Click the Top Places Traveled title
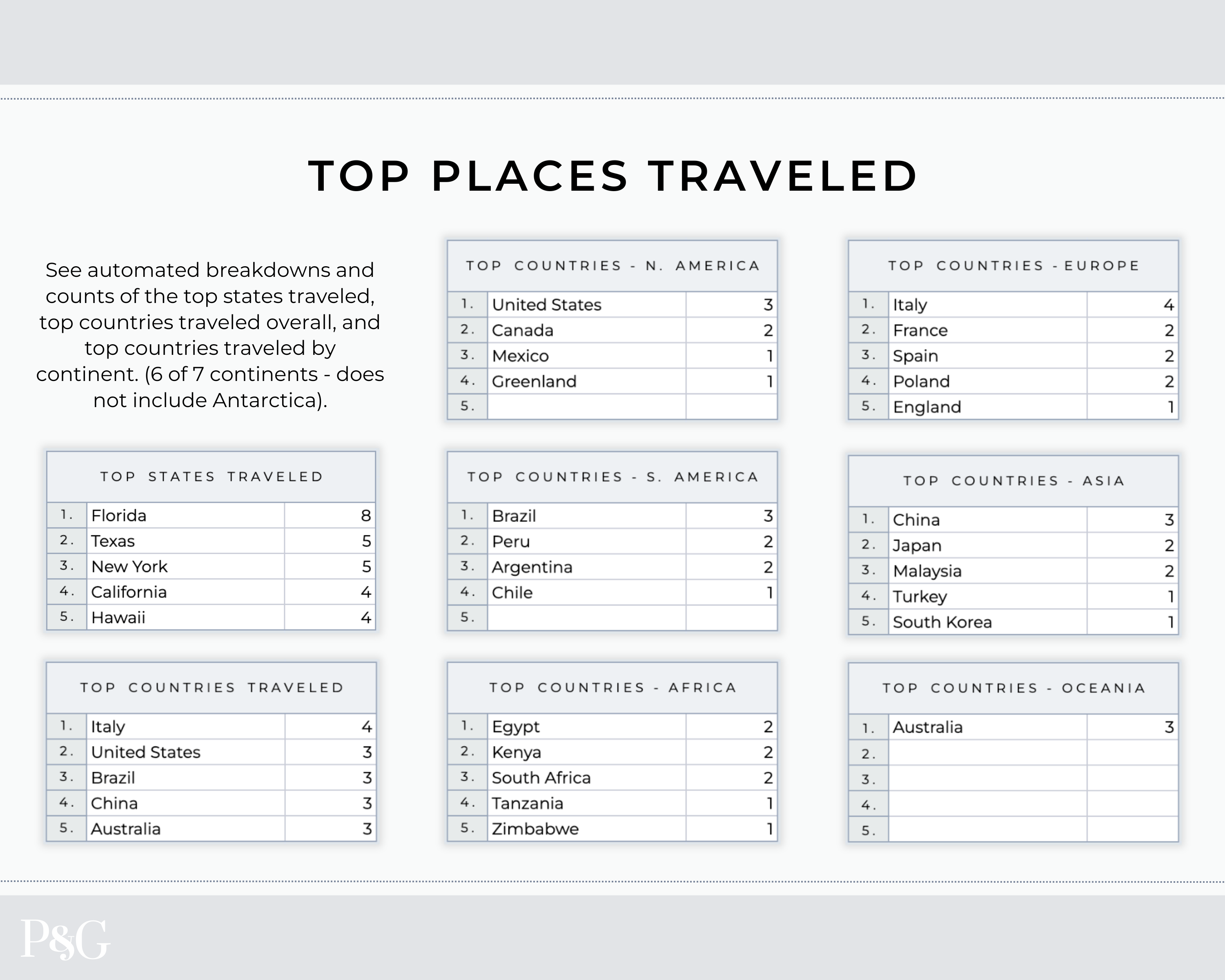1225x980 pixels. (x=612, y=176)
